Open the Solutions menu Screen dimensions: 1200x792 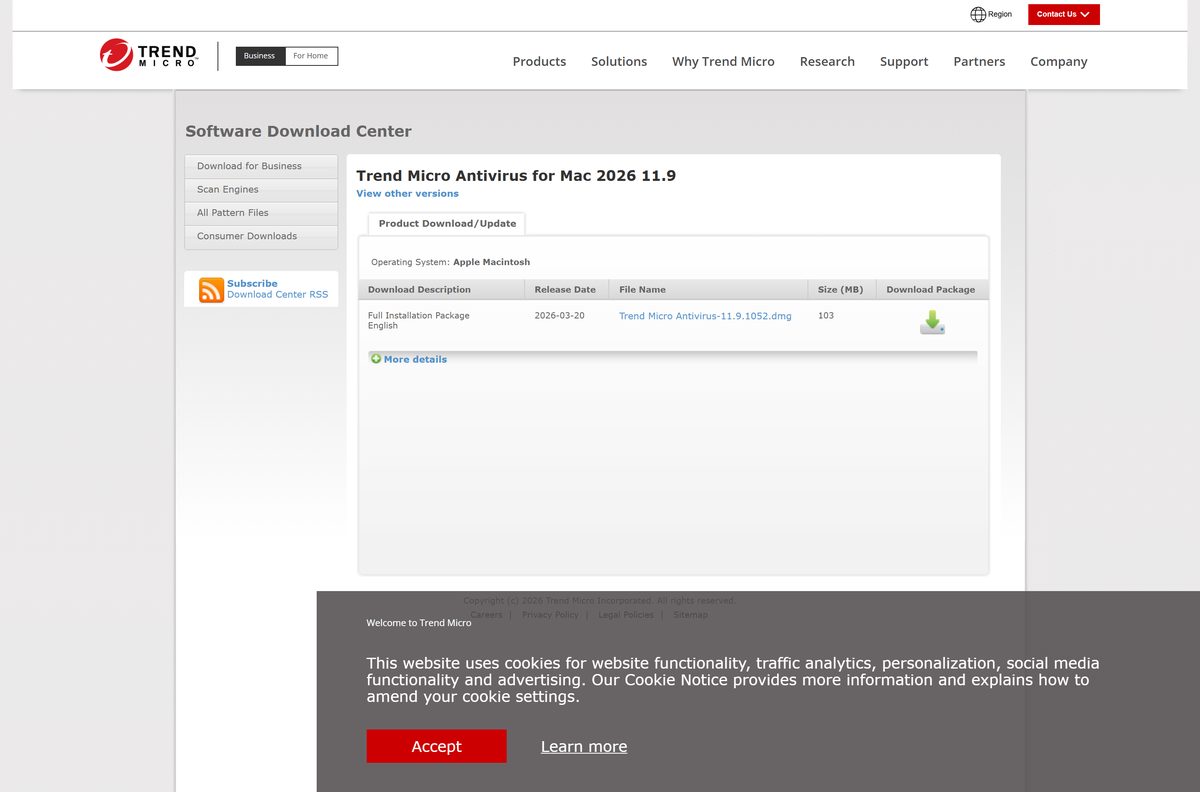tap(619, 61)
